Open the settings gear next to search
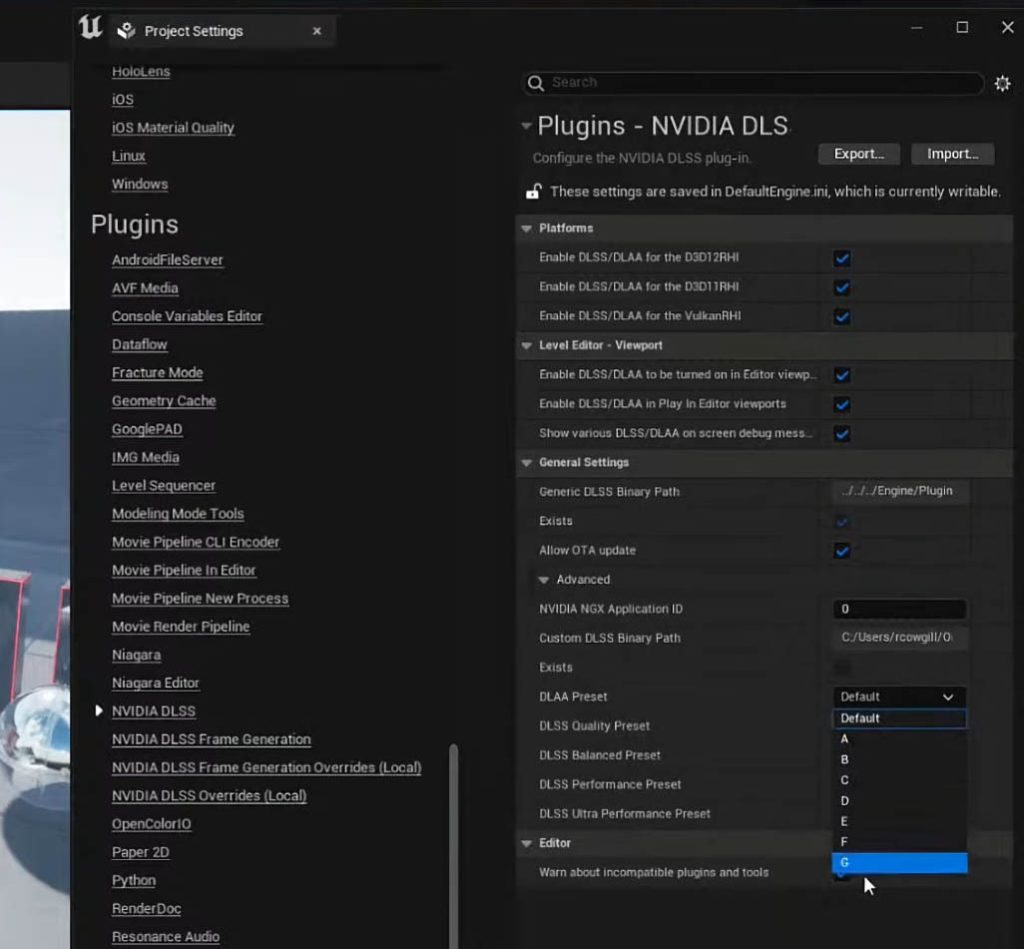This screenshot has width=1024, height=949. pyautogui.click(x=1002, y=83)
